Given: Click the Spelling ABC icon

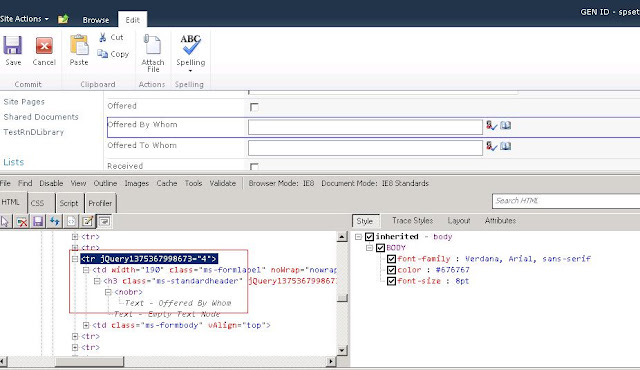Looking at the screenshot, I should (191, 45).
